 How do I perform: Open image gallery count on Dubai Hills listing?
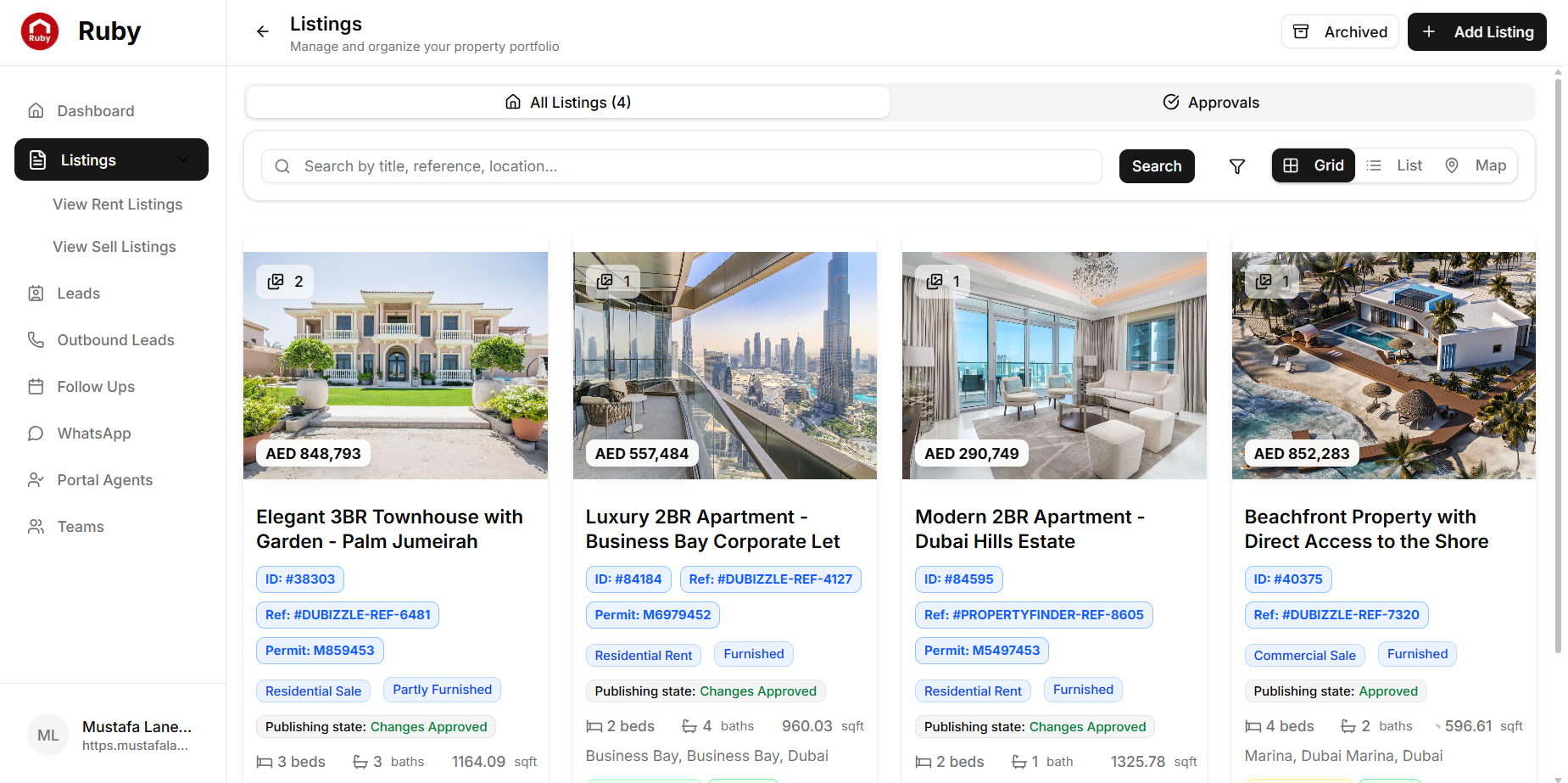[x=942, y=281]
